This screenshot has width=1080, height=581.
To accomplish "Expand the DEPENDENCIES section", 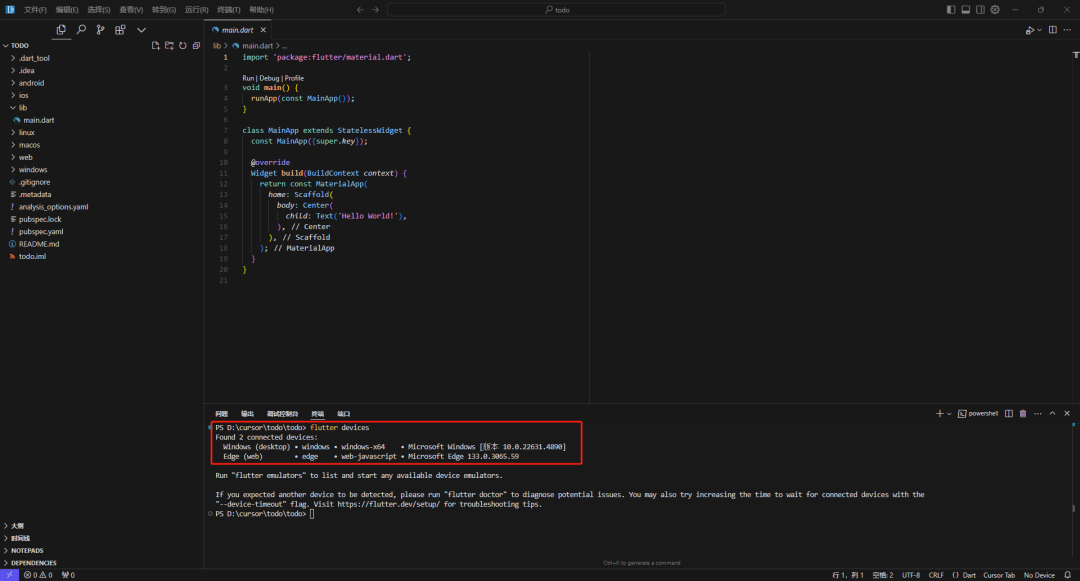I will click(x=33, y=563).
